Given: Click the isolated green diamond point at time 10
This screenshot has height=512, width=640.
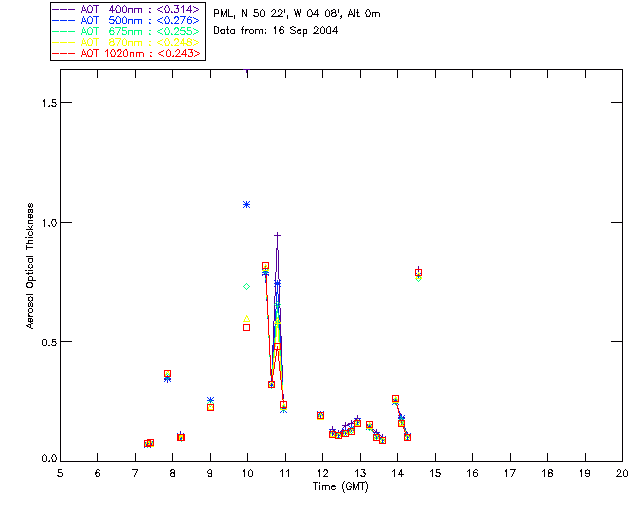Looking at the screenshot, I should pos(247,287).
